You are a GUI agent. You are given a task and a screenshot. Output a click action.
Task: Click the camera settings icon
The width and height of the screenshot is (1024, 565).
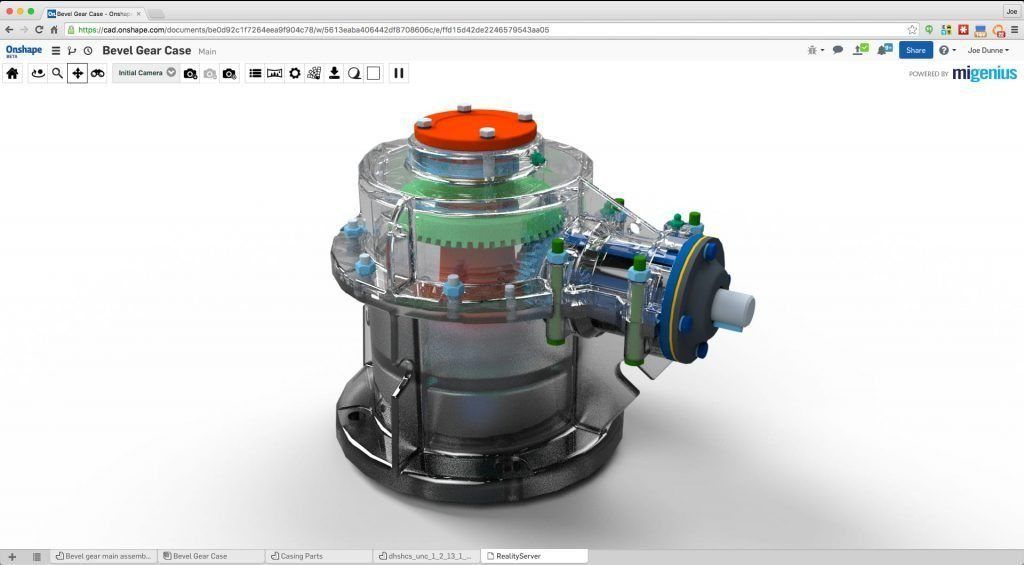229,73
